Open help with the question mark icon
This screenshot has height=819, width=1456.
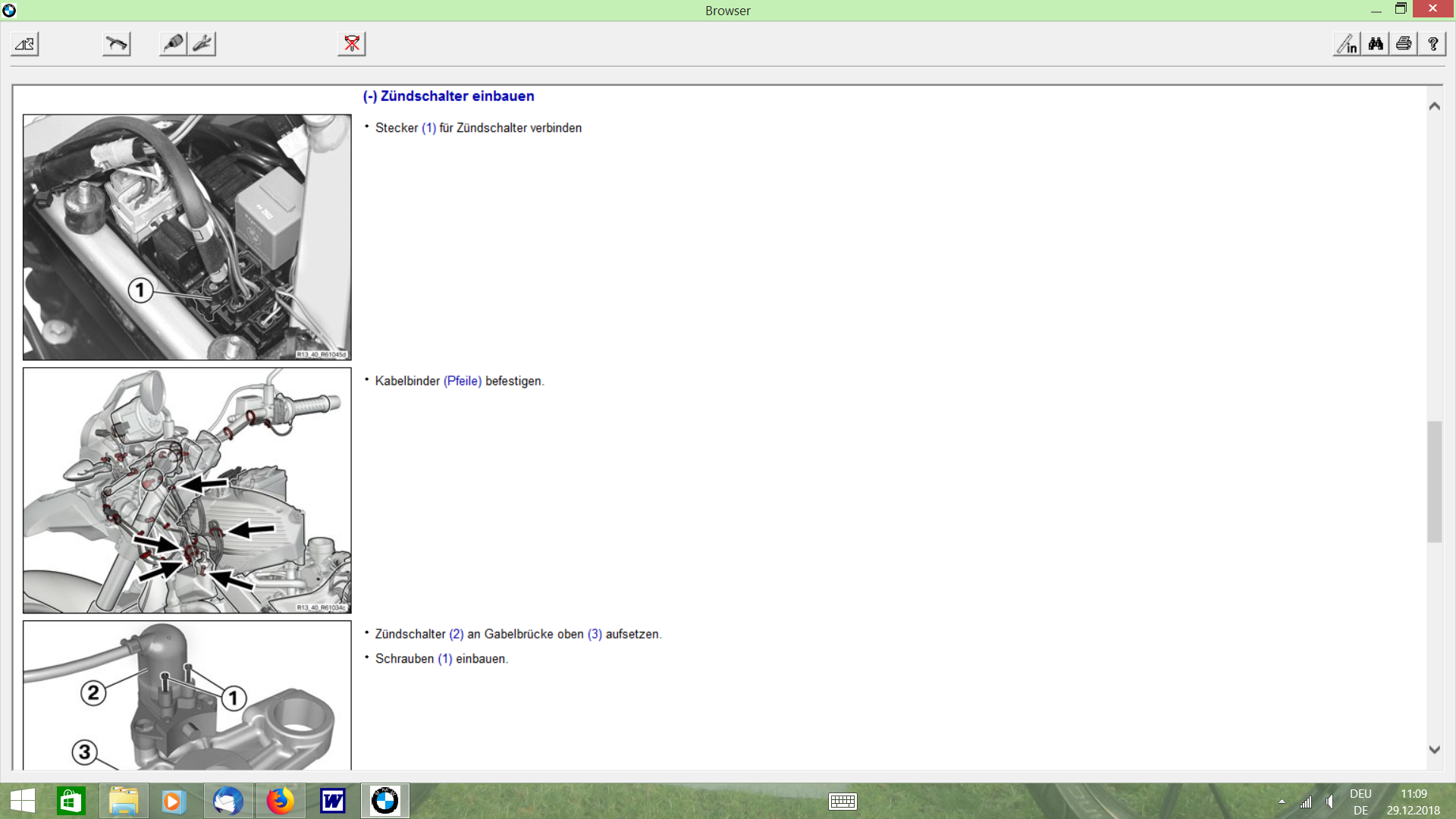(x=1432, y=44)
